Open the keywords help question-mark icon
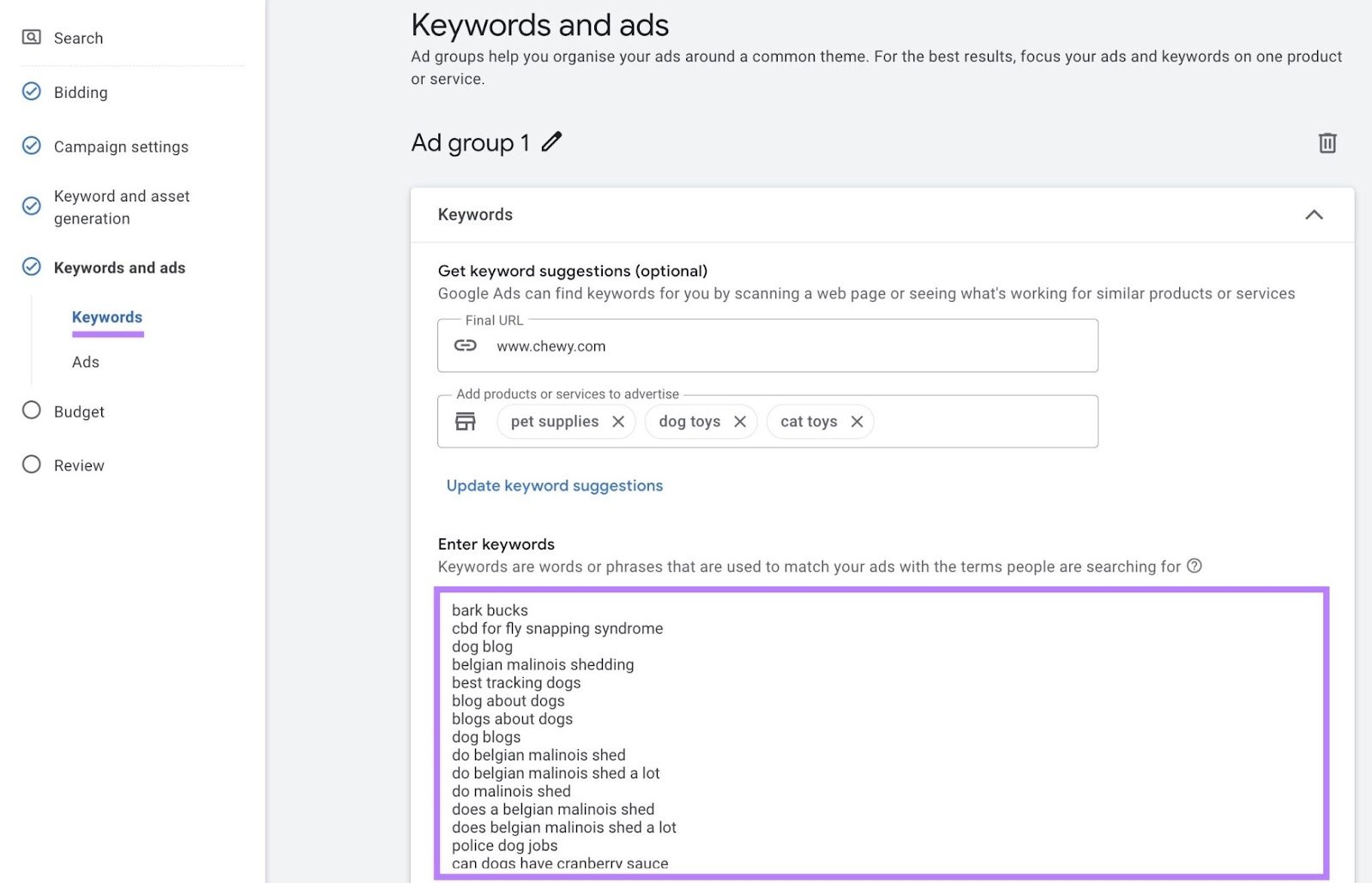 coord(1194,566)
